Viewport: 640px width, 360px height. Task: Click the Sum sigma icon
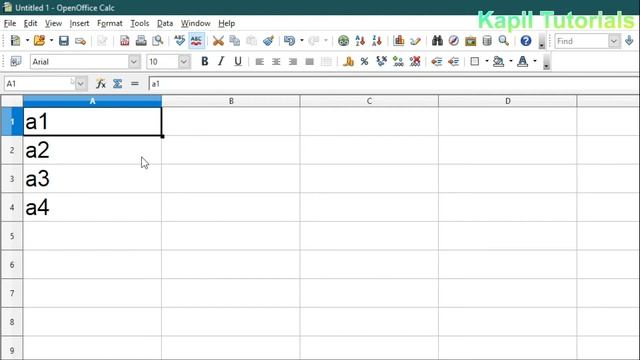[118, 84]
